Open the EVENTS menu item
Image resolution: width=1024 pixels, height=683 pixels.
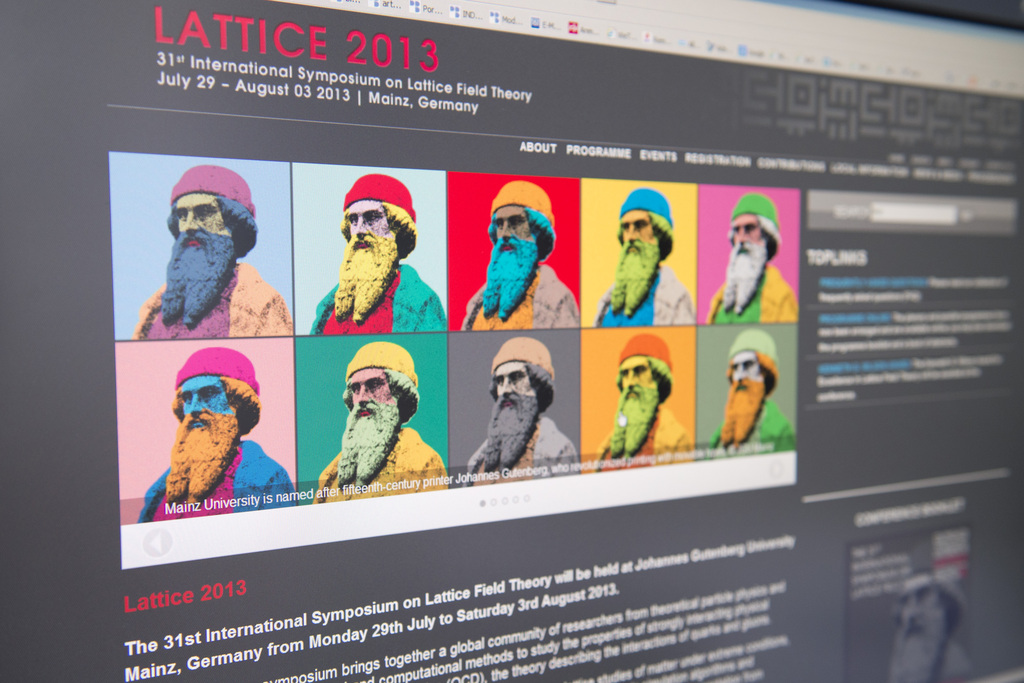[658, 155]
